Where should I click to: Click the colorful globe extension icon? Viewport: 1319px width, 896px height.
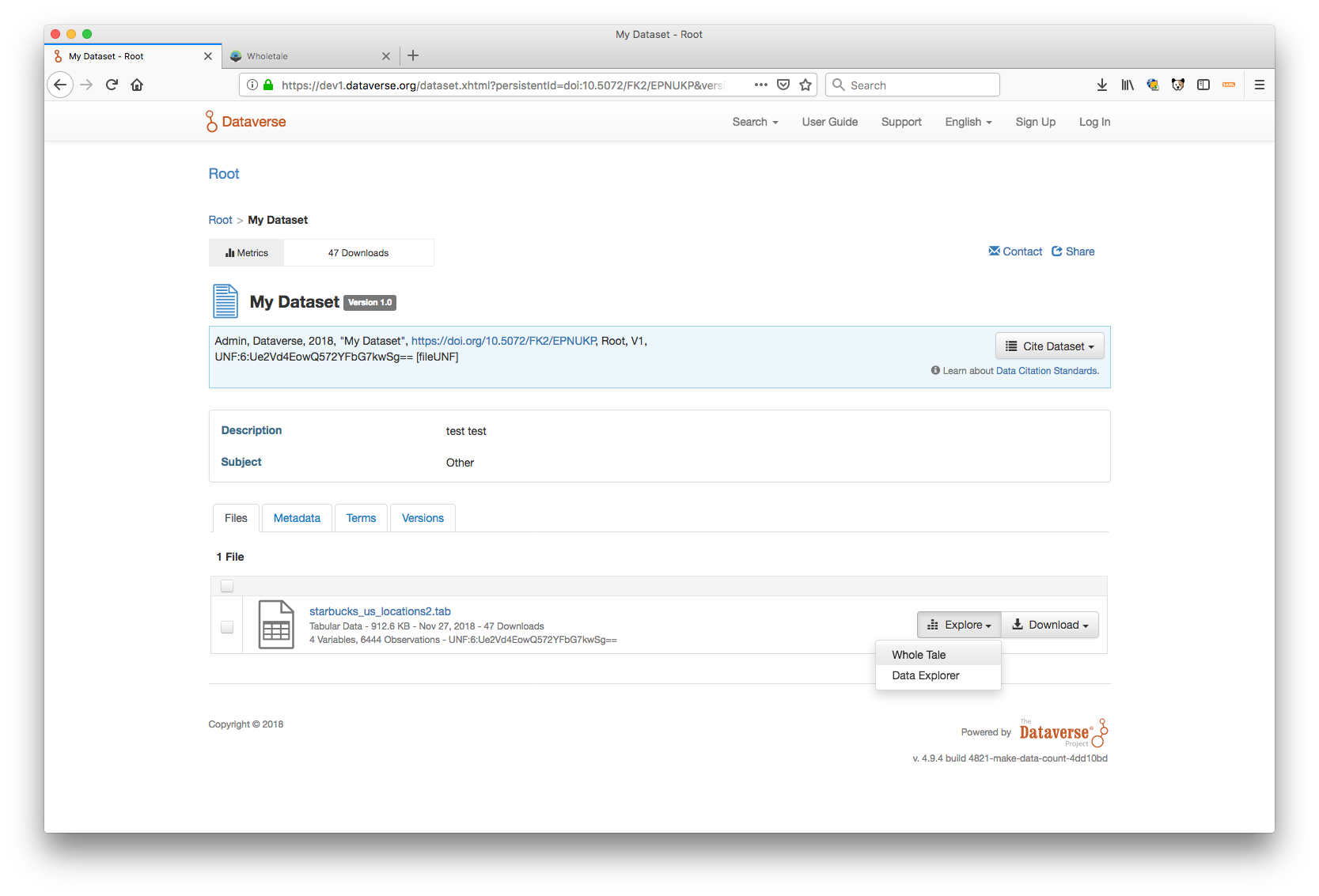(x=1153, y=85)
